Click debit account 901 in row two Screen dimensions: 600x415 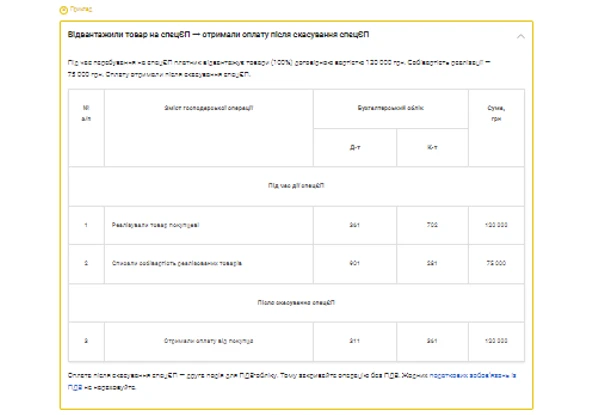click(x=355, y=263)
